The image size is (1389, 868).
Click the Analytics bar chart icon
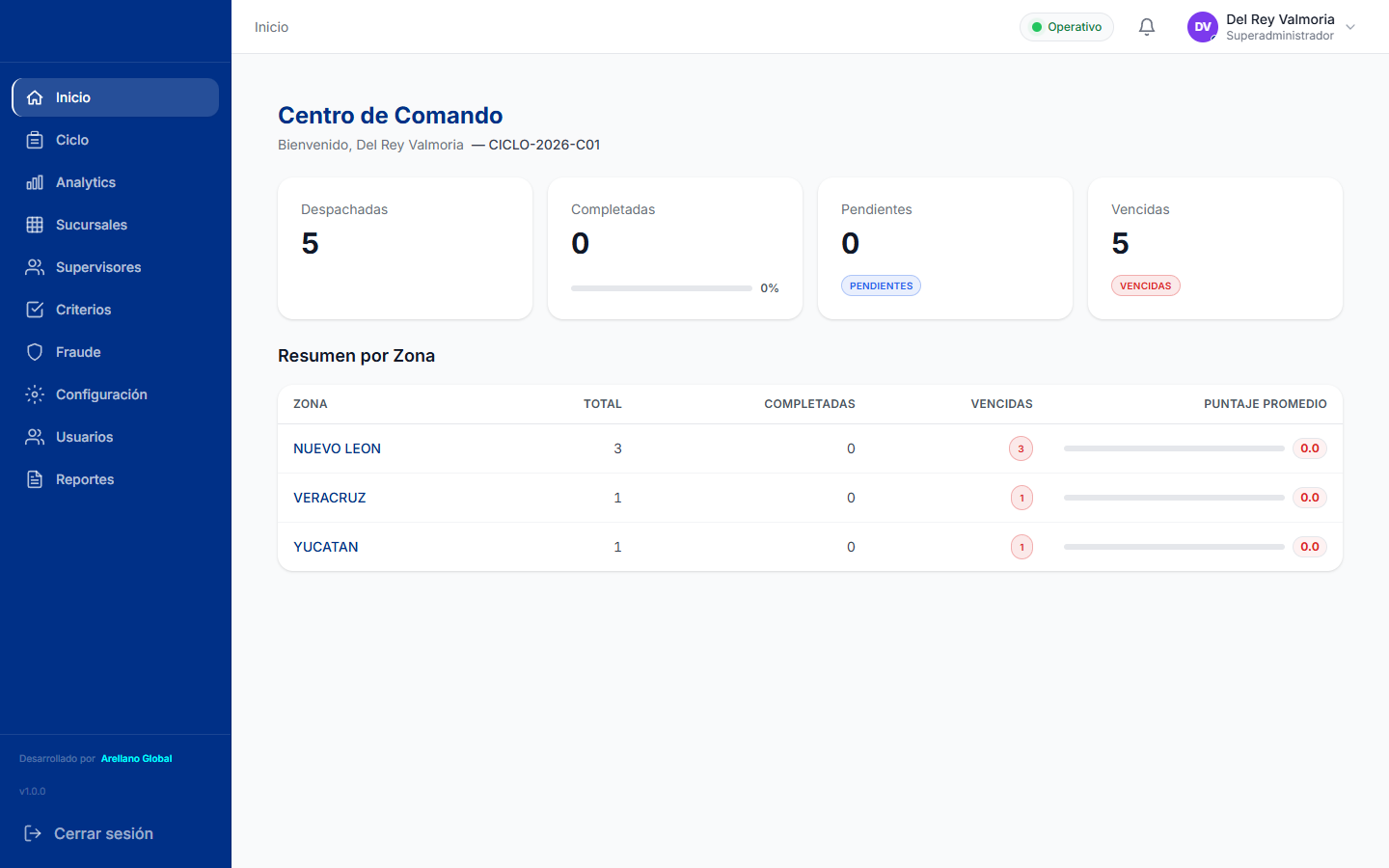click(35, 182)
